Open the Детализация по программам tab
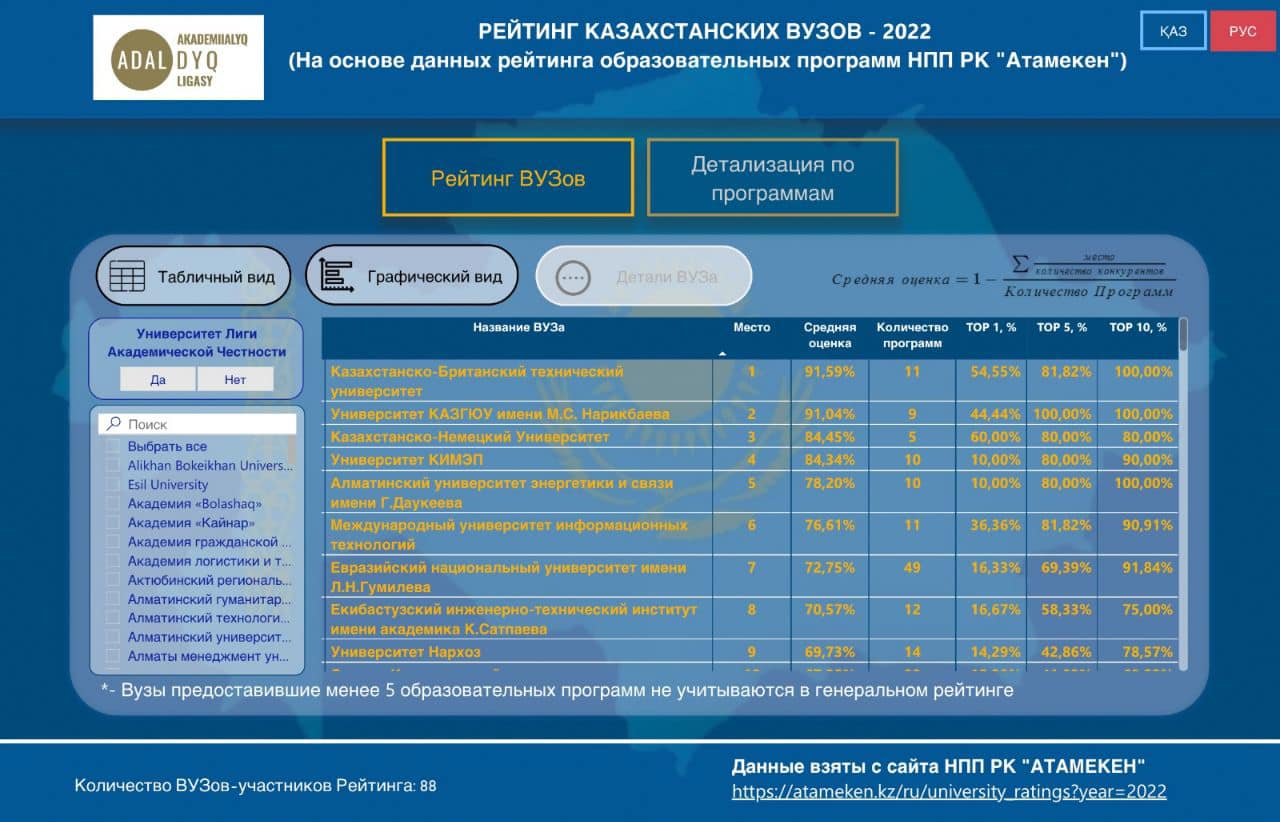Image resolution: width=1280 pixels, height=822 pixels. 772,178
